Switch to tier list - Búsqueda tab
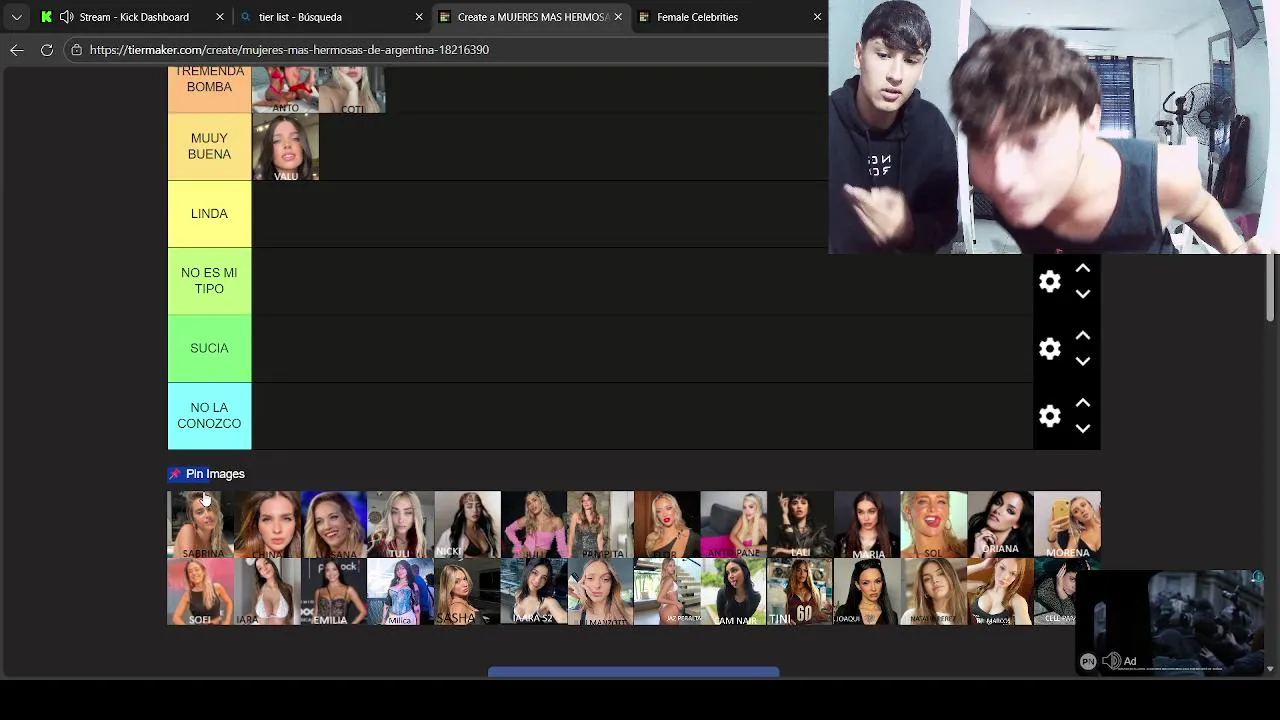 331,17
